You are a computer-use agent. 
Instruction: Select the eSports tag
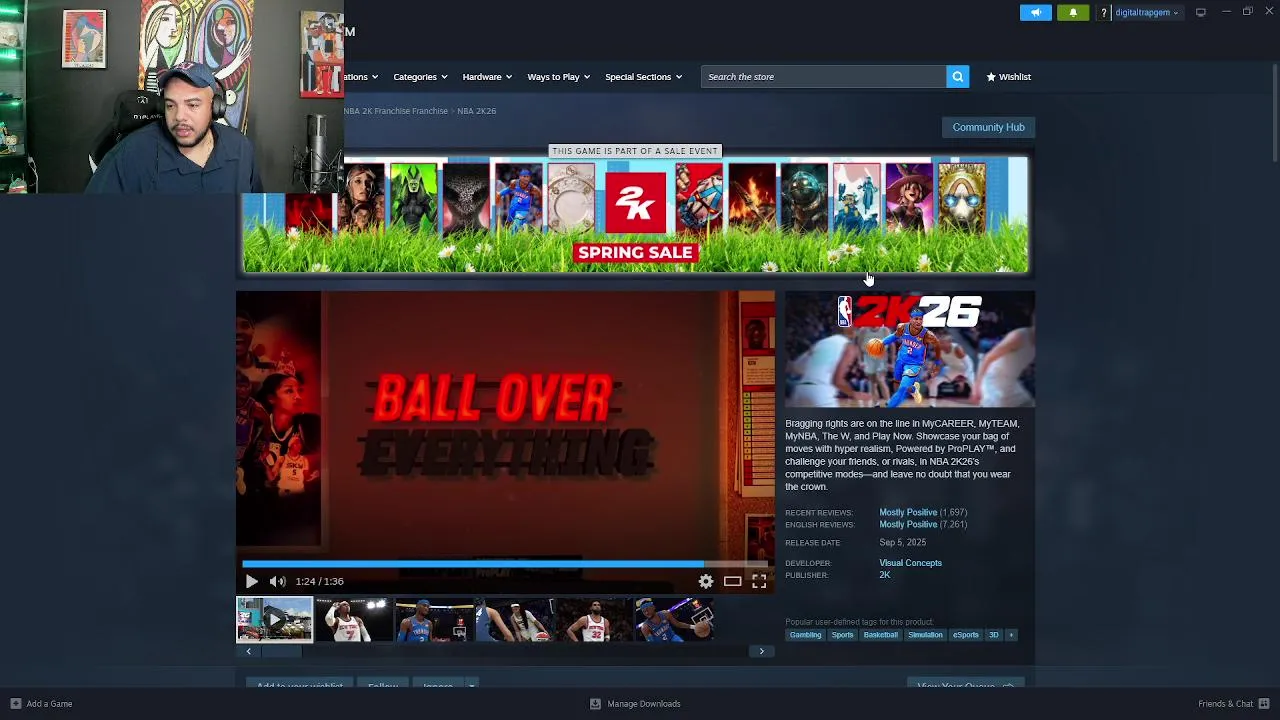click(x=965, y=635)
